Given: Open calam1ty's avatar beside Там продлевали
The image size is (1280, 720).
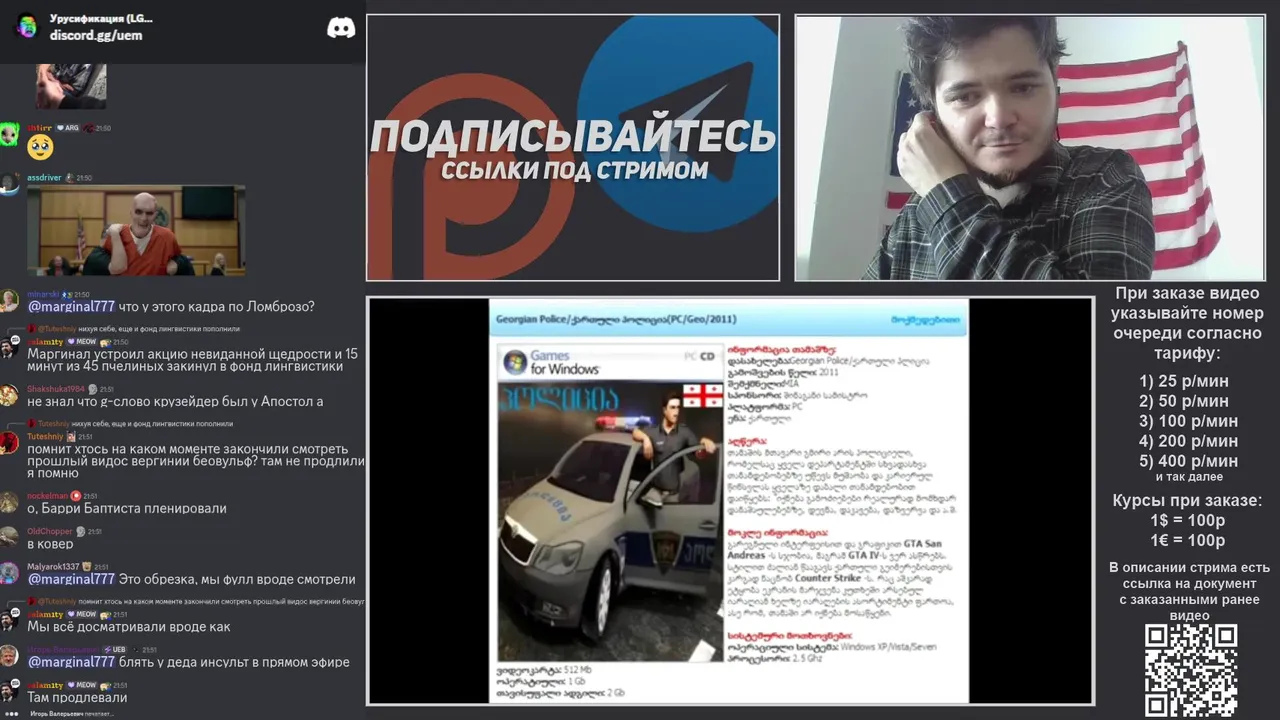Looking at the screenshot, I should 9,691.
